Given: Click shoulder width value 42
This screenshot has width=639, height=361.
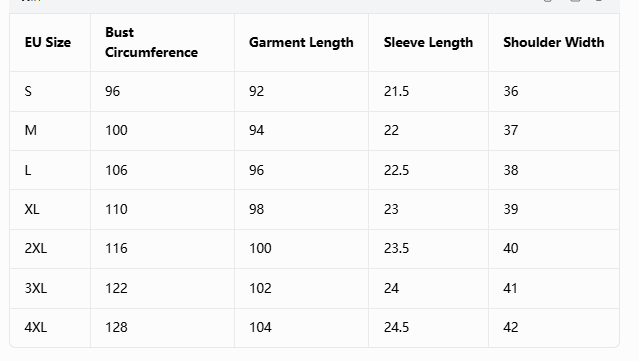Looking at the screenshot, I should point(511,328).
